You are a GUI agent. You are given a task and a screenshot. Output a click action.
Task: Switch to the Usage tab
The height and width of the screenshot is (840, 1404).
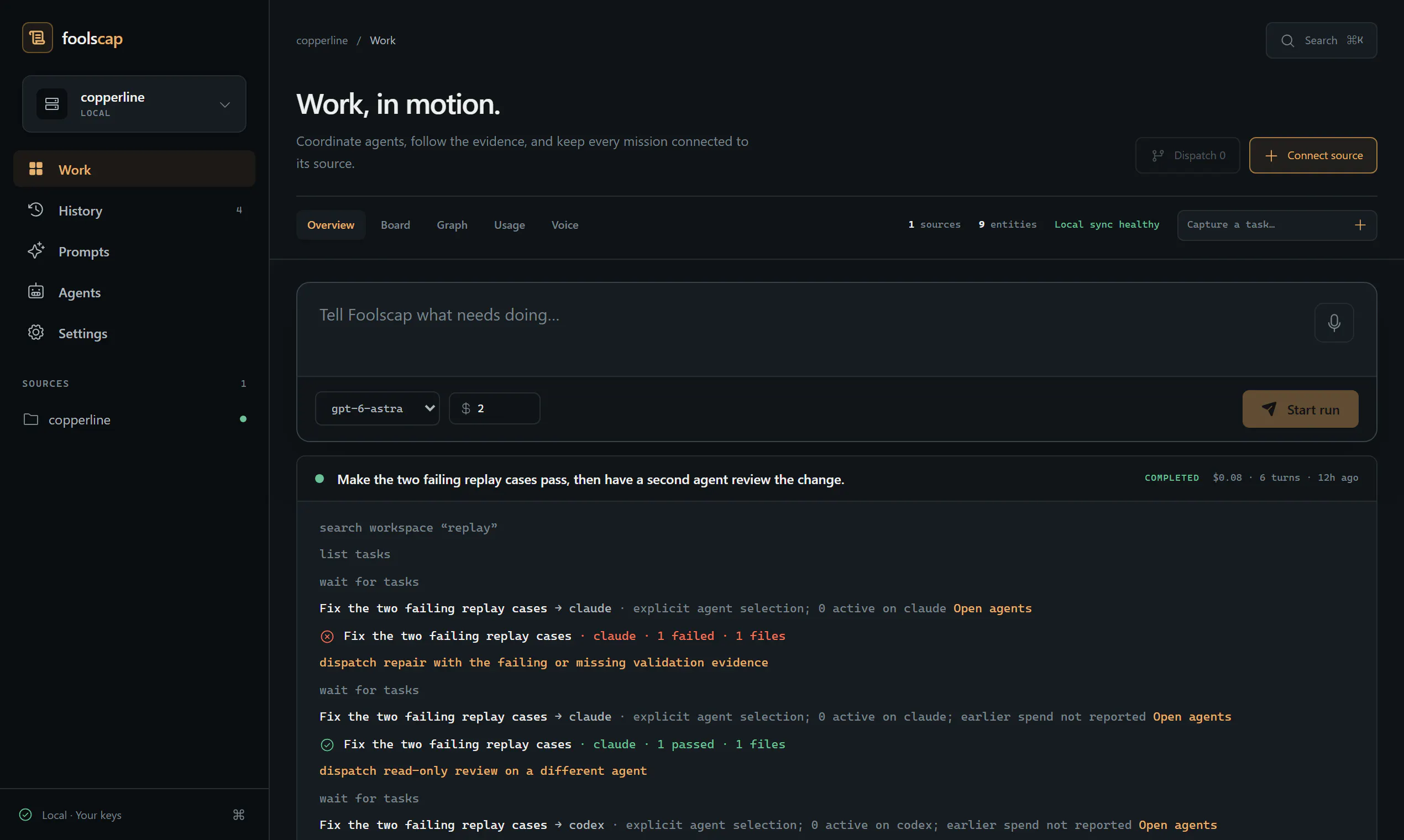pos(509,225)
